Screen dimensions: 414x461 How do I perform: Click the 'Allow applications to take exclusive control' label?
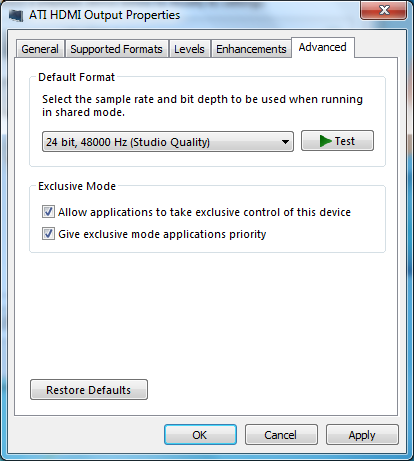click(204, 212)
